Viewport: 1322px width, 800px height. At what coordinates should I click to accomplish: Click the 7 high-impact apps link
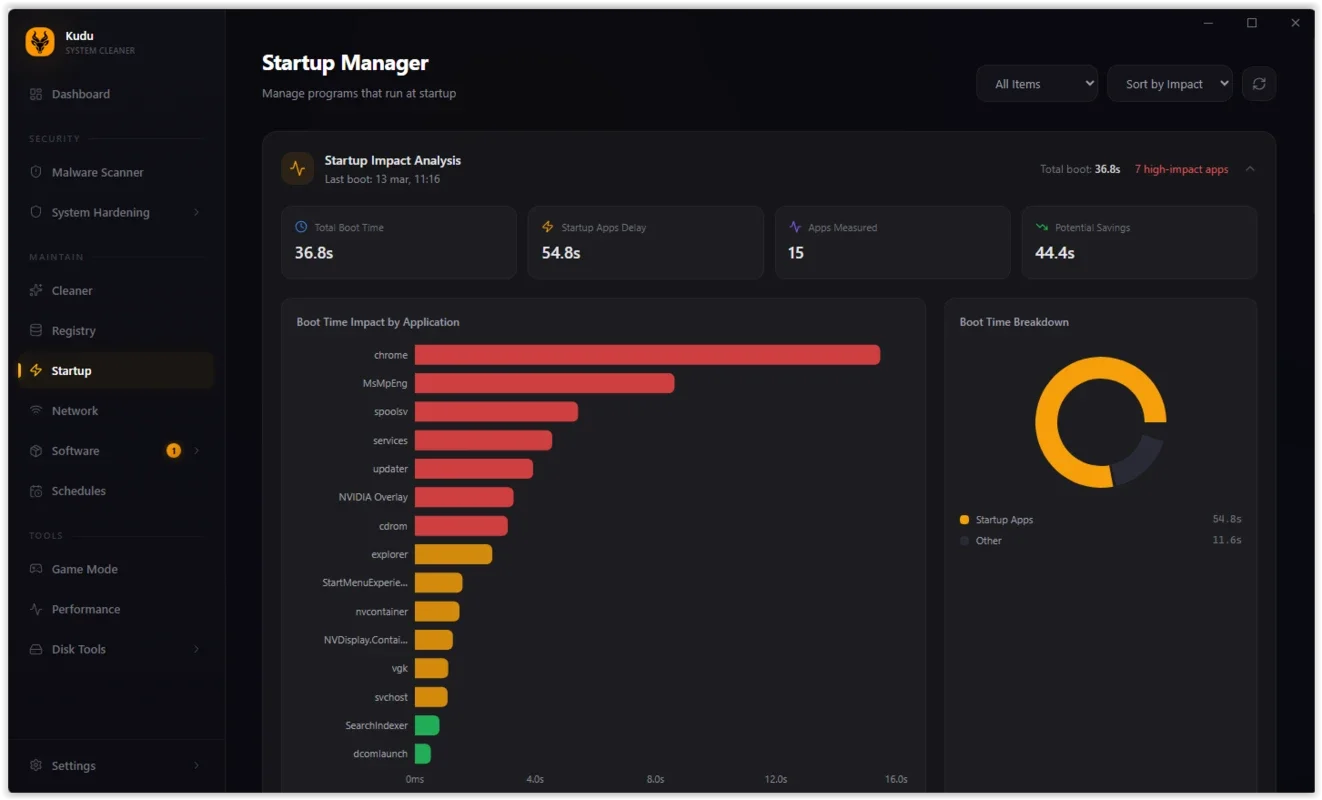(x=1181, y=169)
